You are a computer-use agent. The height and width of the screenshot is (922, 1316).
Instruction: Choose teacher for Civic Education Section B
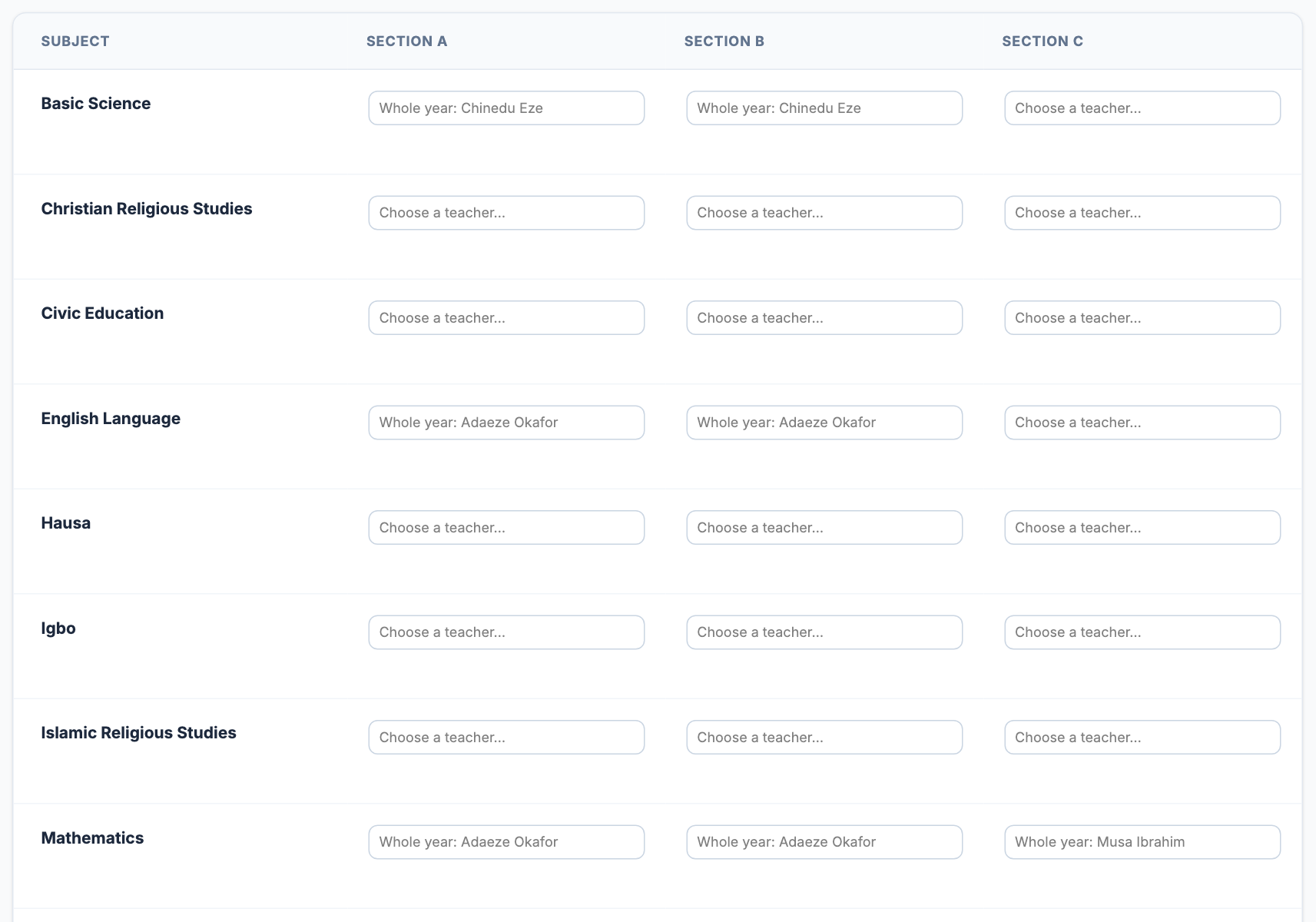[824, 318]
